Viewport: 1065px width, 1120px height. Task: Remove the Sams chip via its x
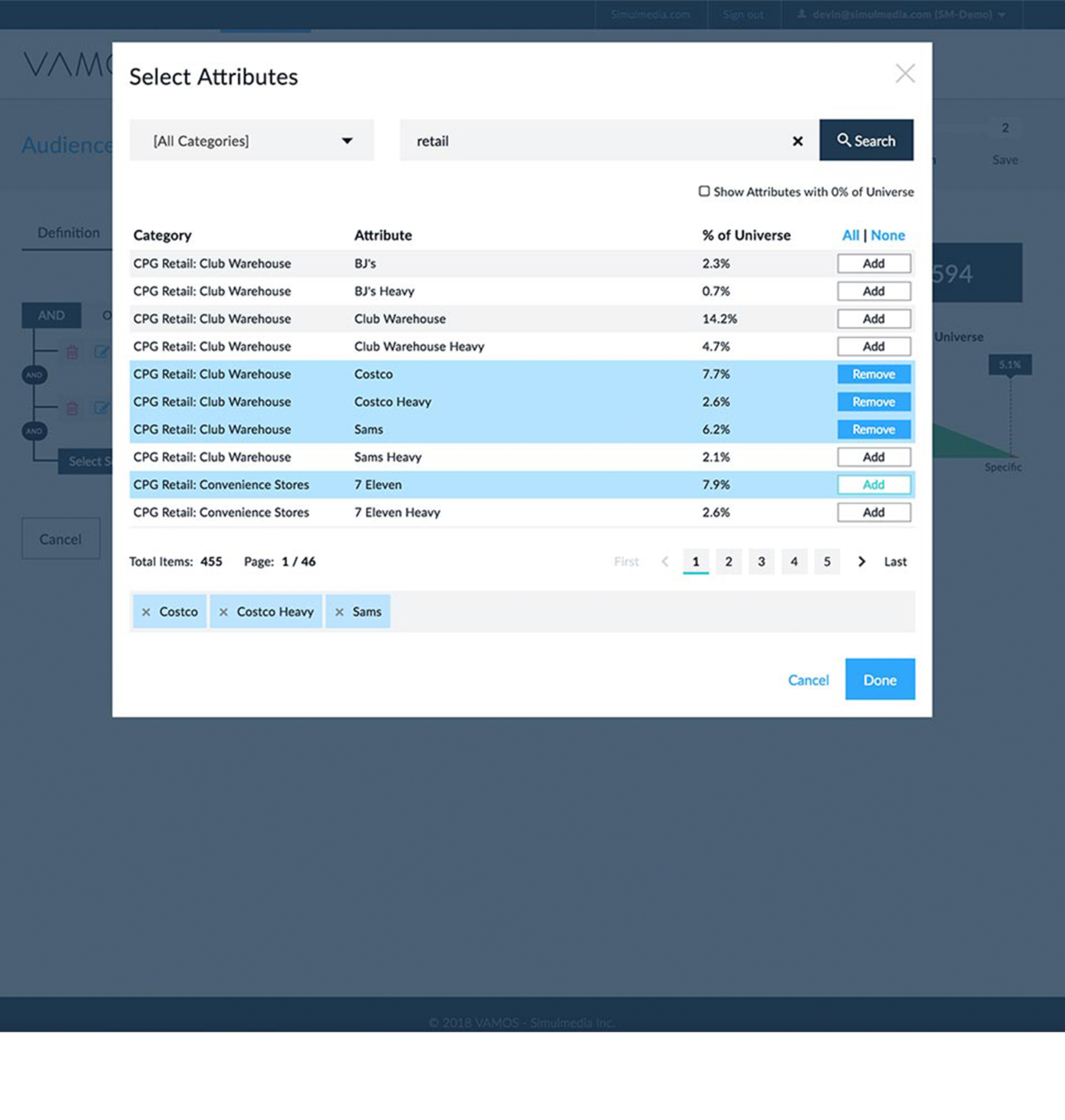click(339, 612)
